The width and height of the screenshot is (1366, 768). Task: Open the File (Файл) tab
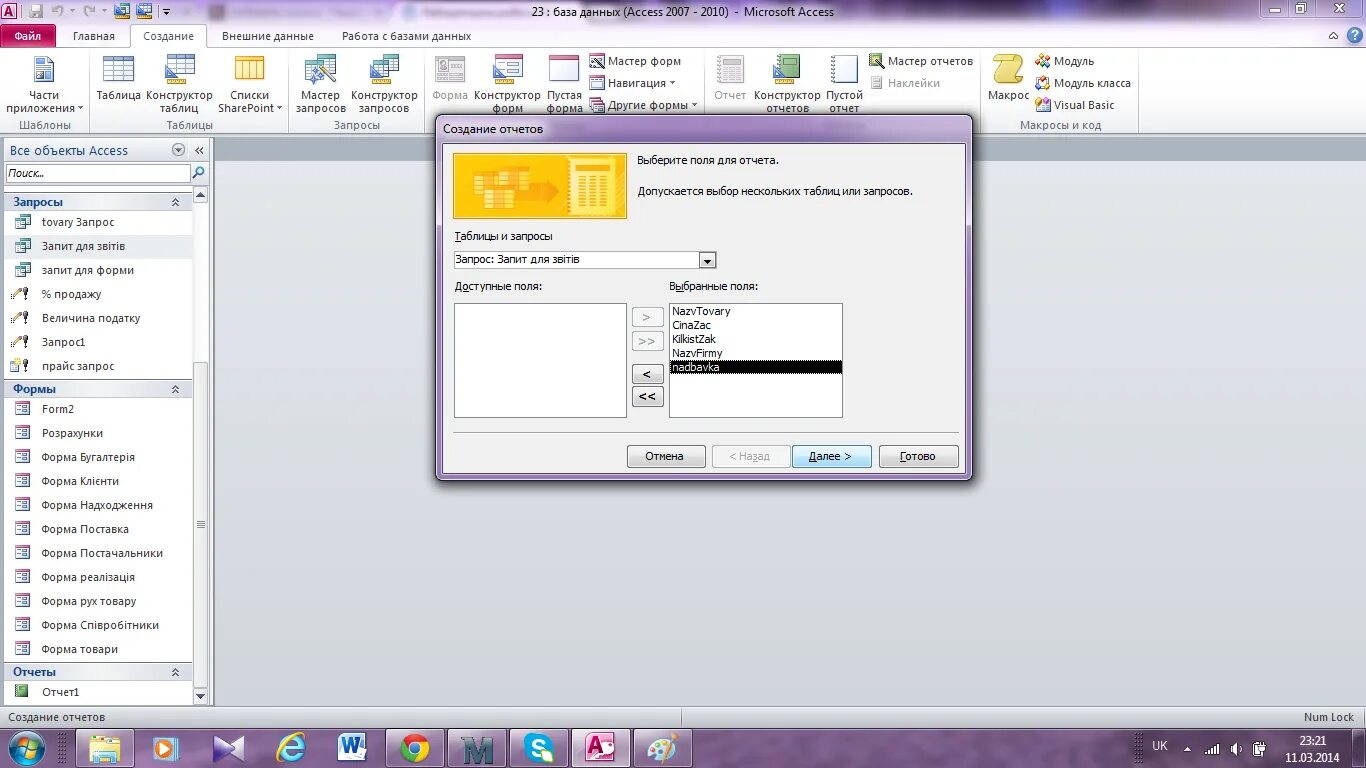coord(28,36)
